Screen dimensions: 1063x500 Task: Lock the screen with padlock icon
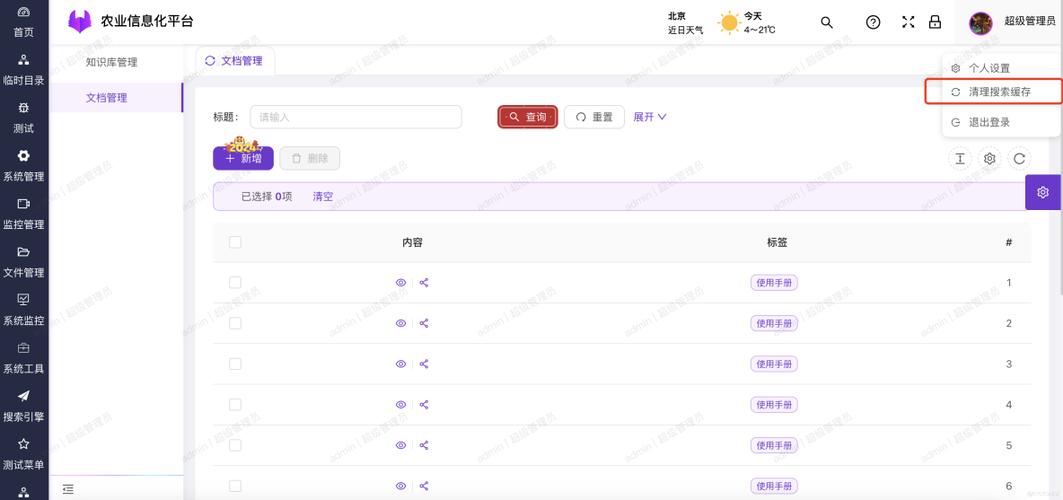935,22
